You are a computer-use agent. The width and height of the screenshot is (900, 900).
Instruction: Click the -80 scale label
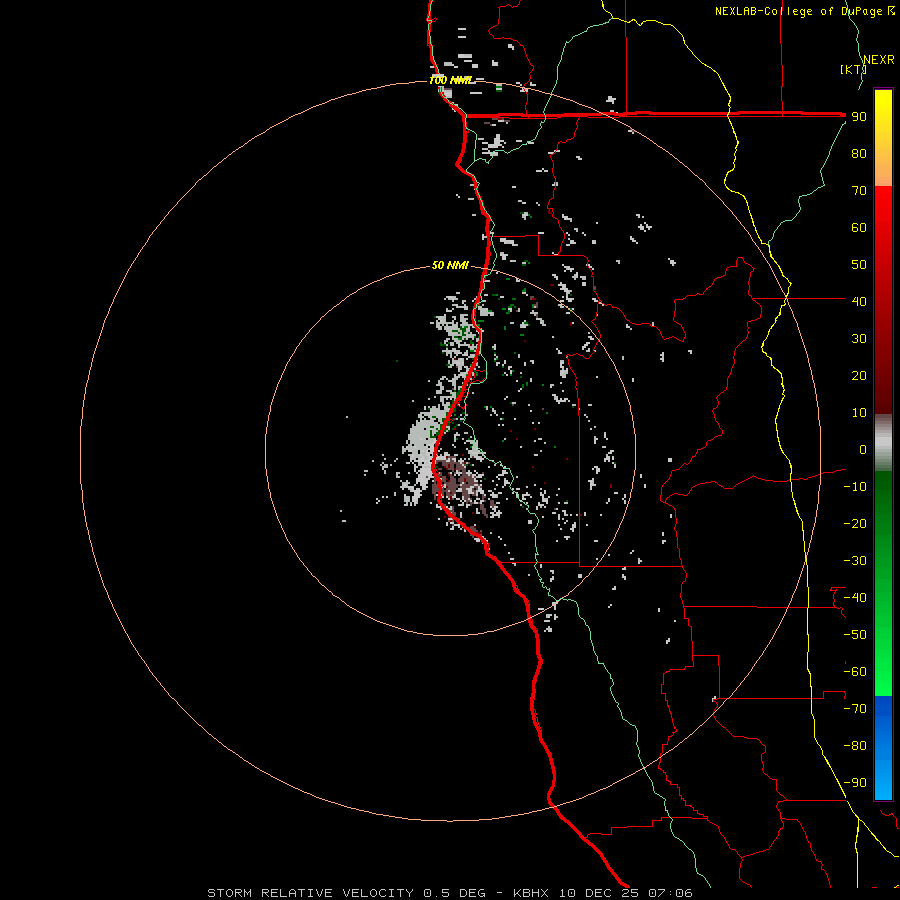[855, 746]
